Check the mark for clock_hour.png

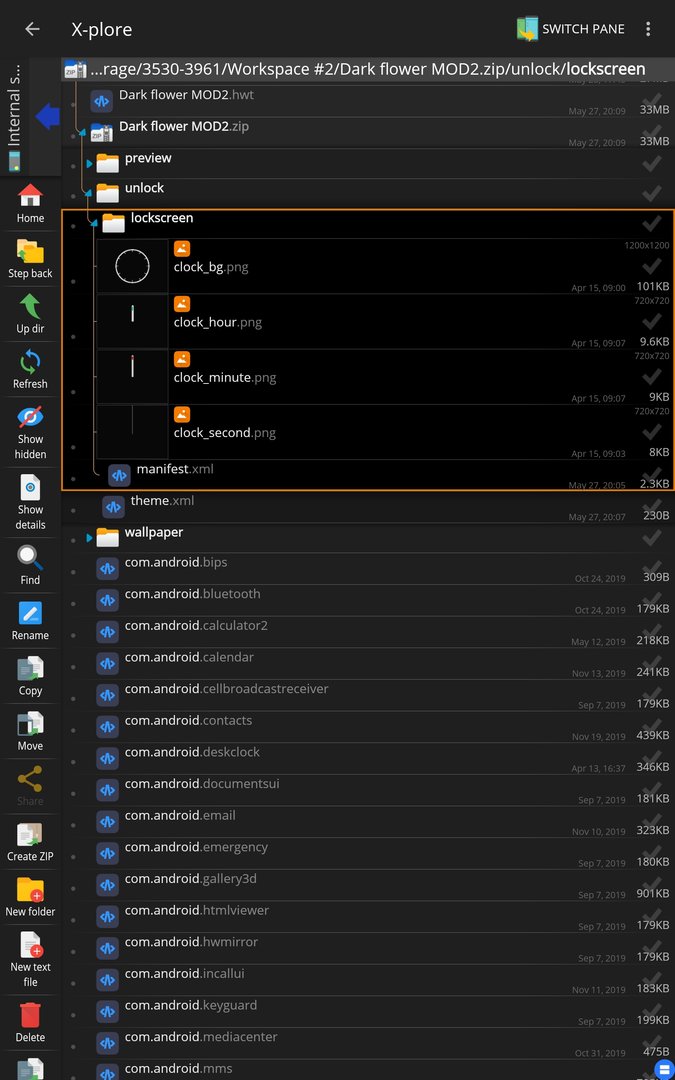[652, 321]
